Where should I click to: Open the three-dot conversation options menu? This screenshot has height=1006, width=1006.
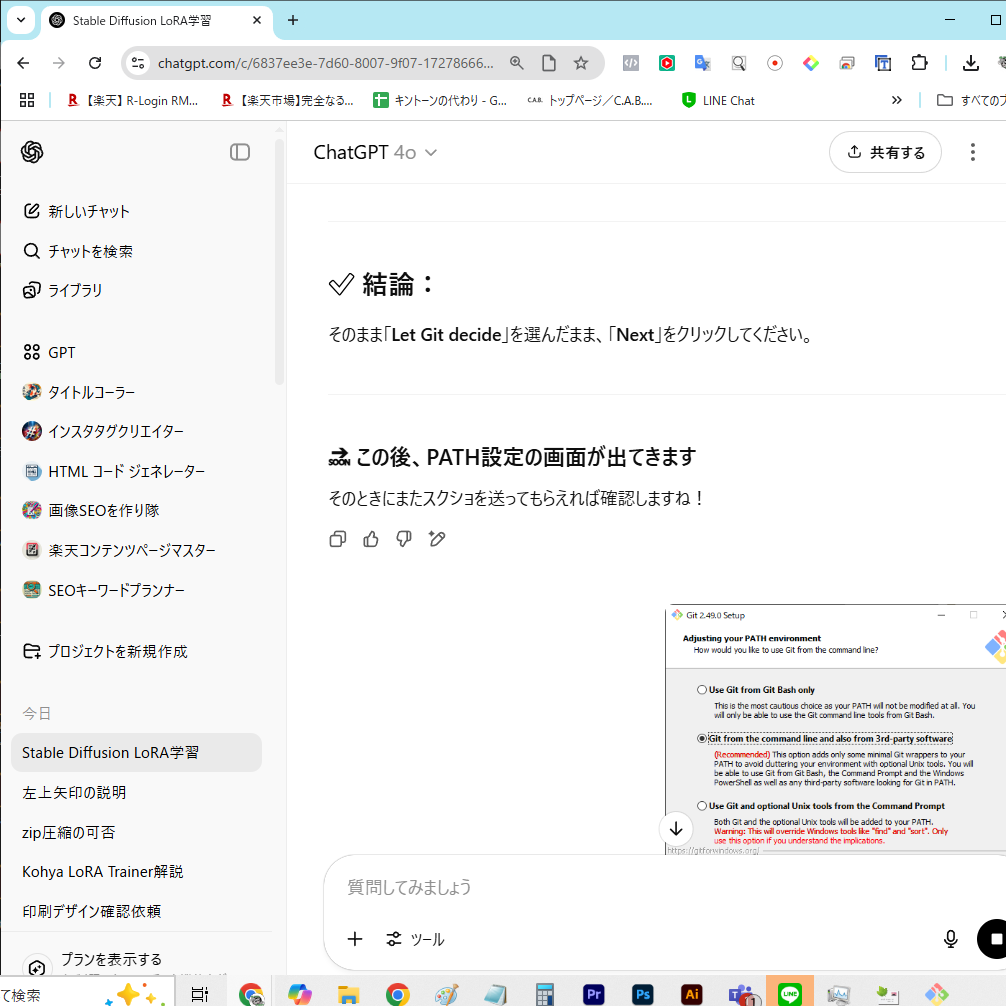(973, 152)
